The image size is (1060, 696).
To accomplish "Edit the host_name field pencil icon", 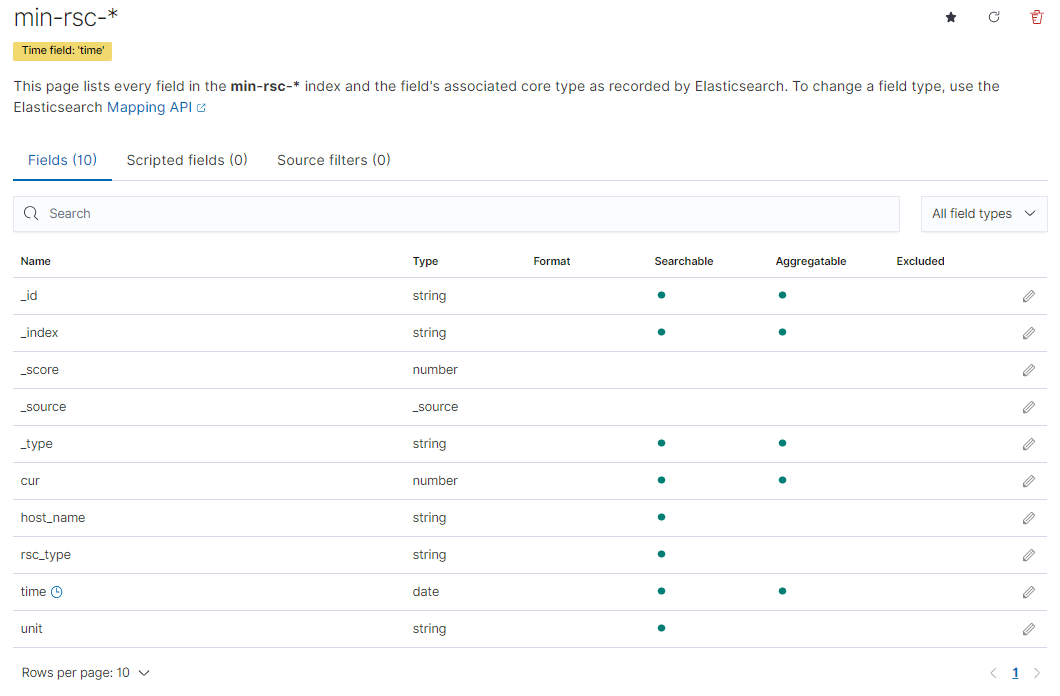I will pos(1028,518).
